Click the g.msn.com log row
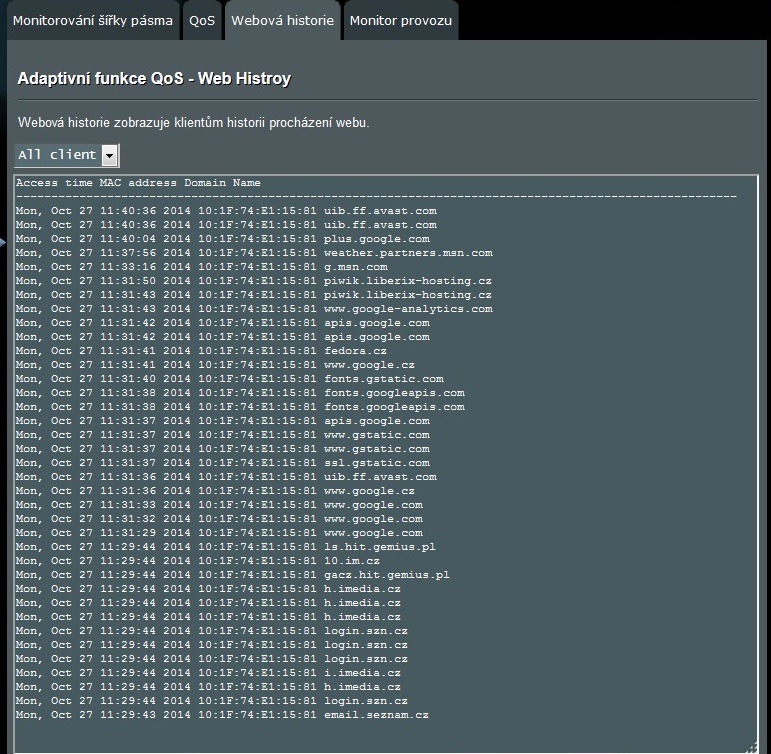Viewport: 771px width, 754px height. point(202,267)
